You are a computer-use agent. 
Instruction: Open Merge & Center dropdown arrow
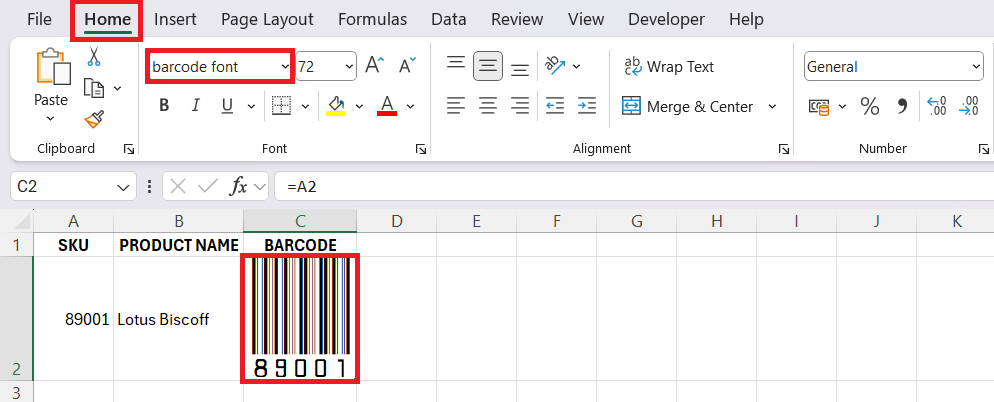click(772, 107)
